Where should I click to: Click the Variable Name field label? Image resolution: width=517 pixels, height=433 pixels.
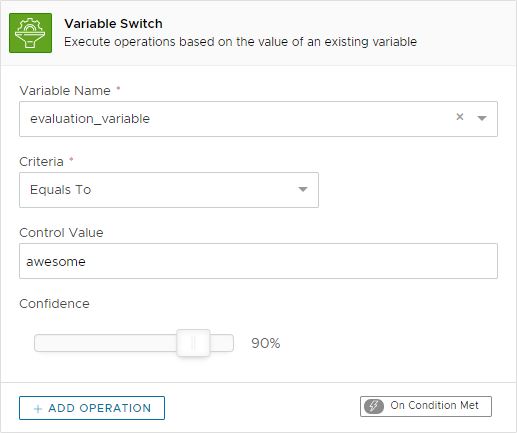click(x=65, y=91)
